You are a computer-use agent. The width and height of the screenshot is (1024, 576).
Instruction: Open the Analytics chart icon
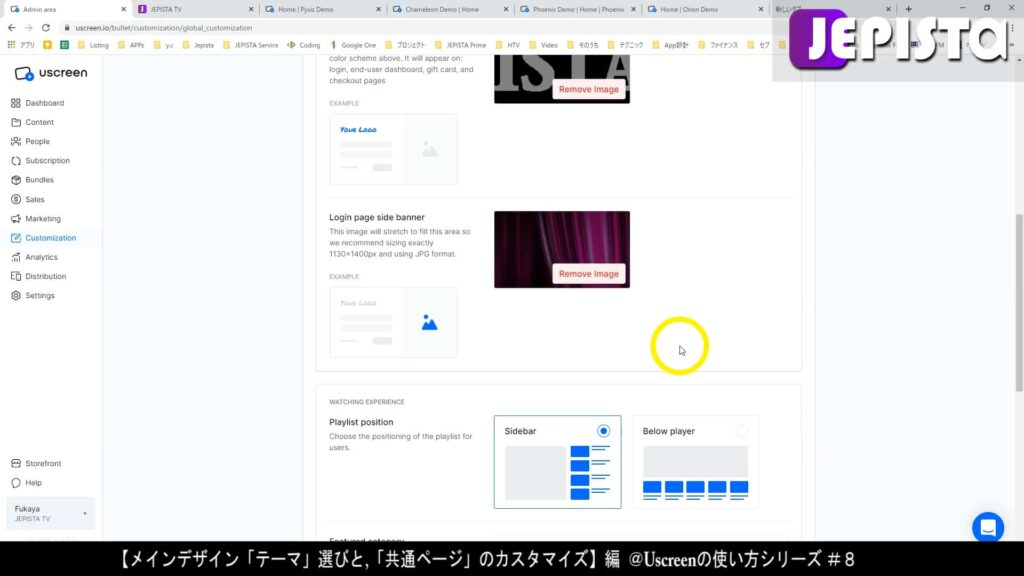[16, 257]
